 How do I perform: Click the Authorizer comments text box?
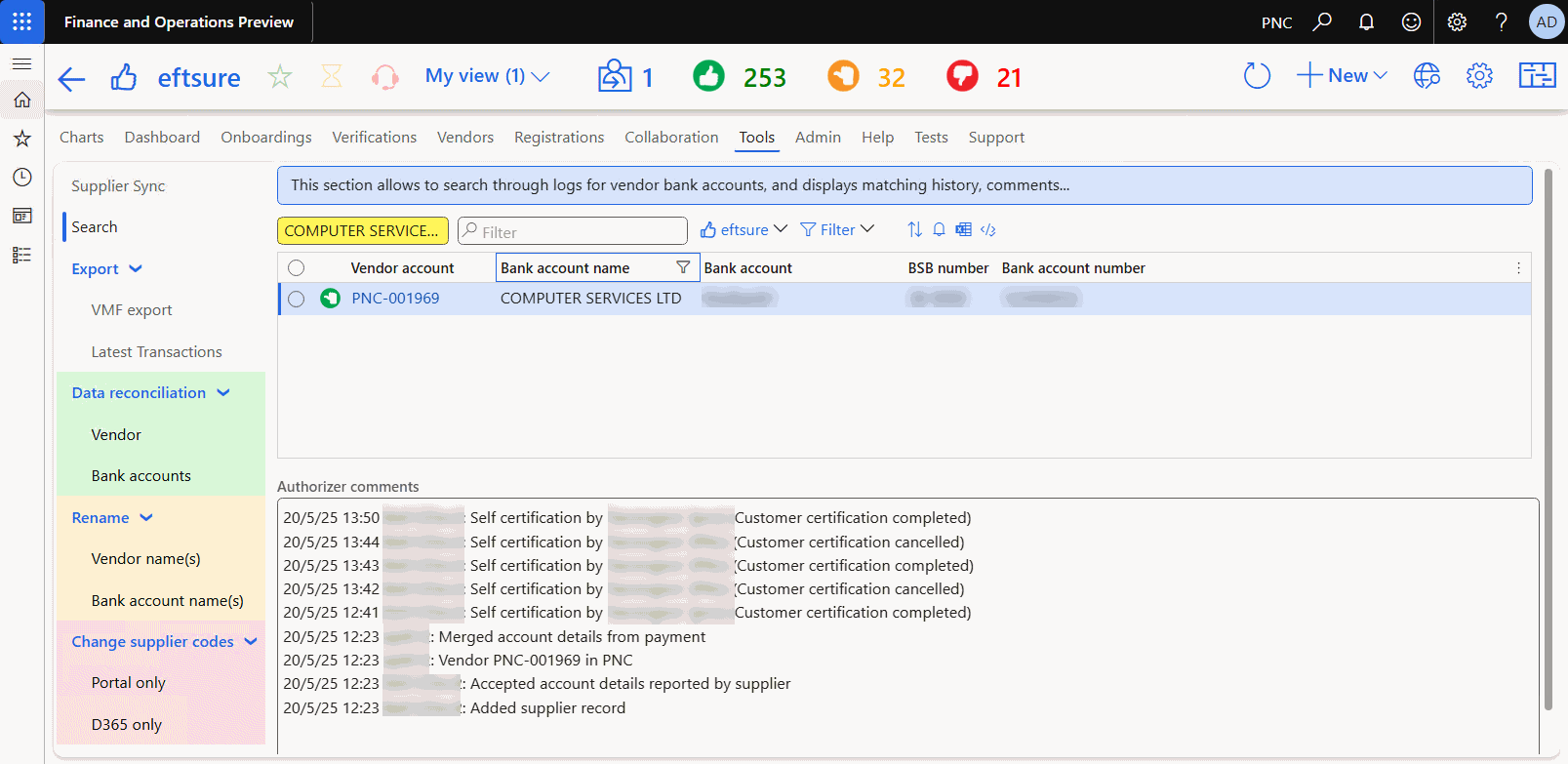907,626
